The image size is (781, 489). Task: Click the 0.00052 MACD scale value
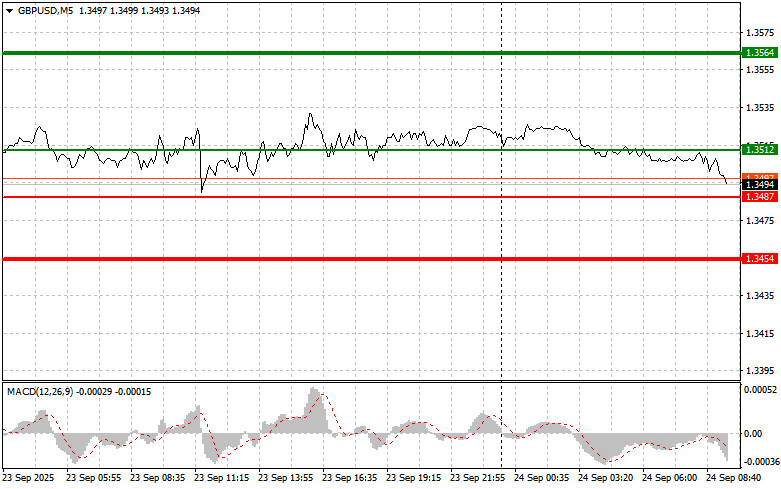tap(761, 389)
